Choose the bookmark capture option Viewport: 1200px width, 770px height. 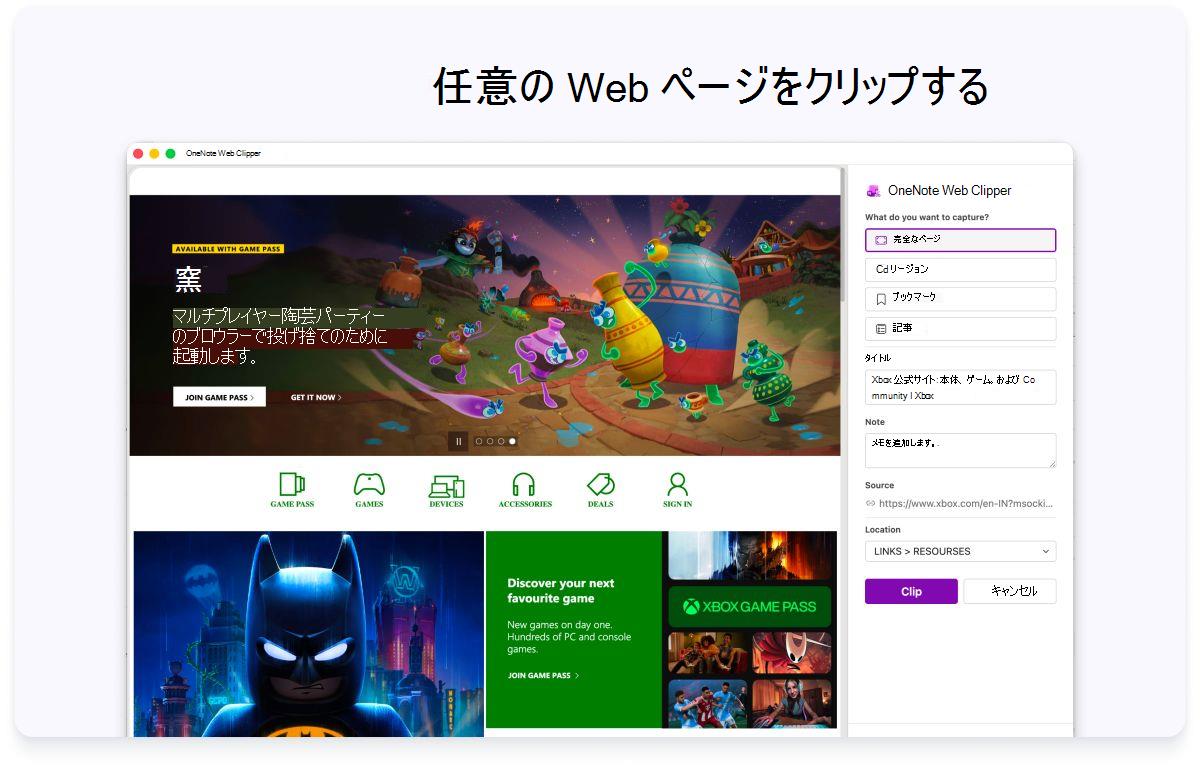coord(960,299)
